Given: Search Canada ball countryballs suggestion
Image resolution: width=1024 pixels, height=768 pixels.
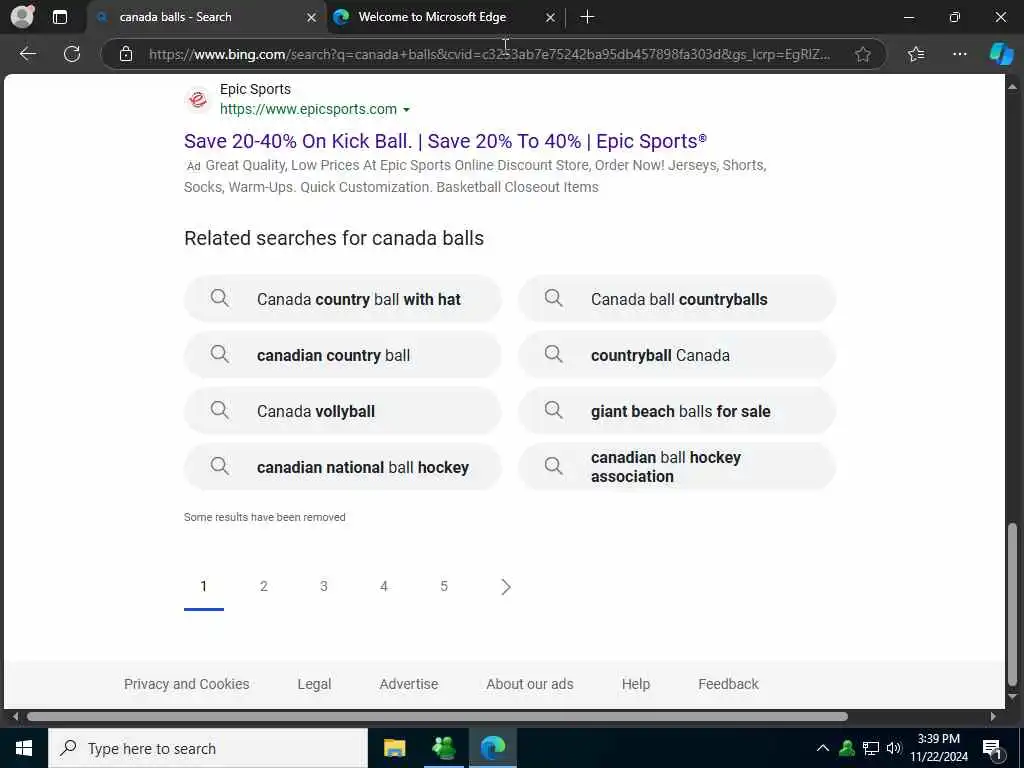Looking at the screenshot, I should coord(677,299).
